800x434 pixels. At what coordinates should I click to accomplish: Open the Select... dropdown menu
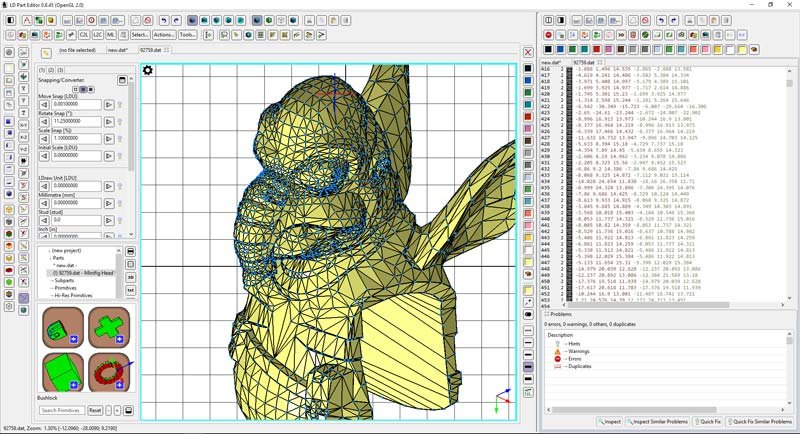[x=140, y=35]
